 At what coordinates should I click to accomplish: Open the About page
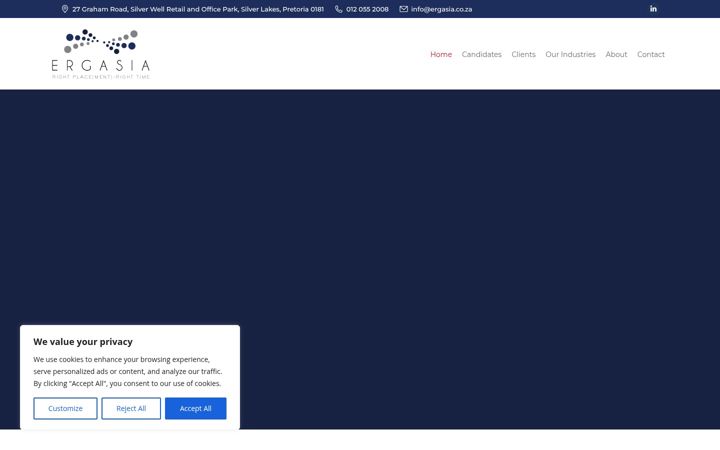[616, 54]
